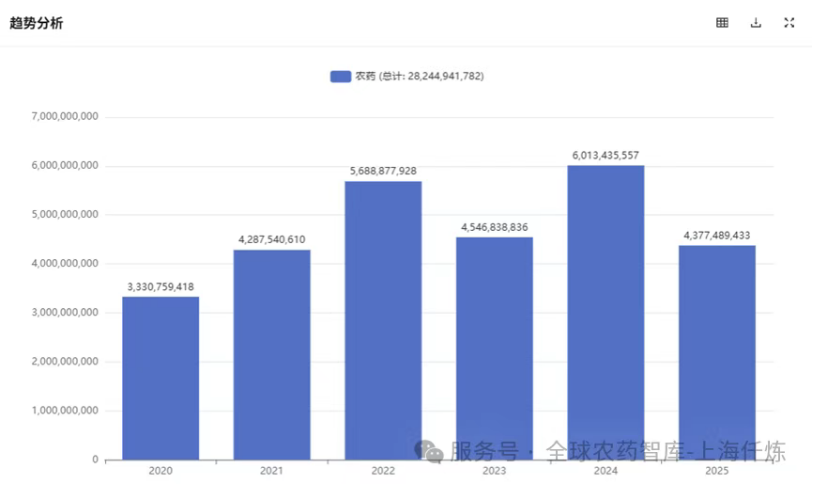Expand the chart to fullscreen
This screenshot has height=486, width=822.
pos(789,23)
